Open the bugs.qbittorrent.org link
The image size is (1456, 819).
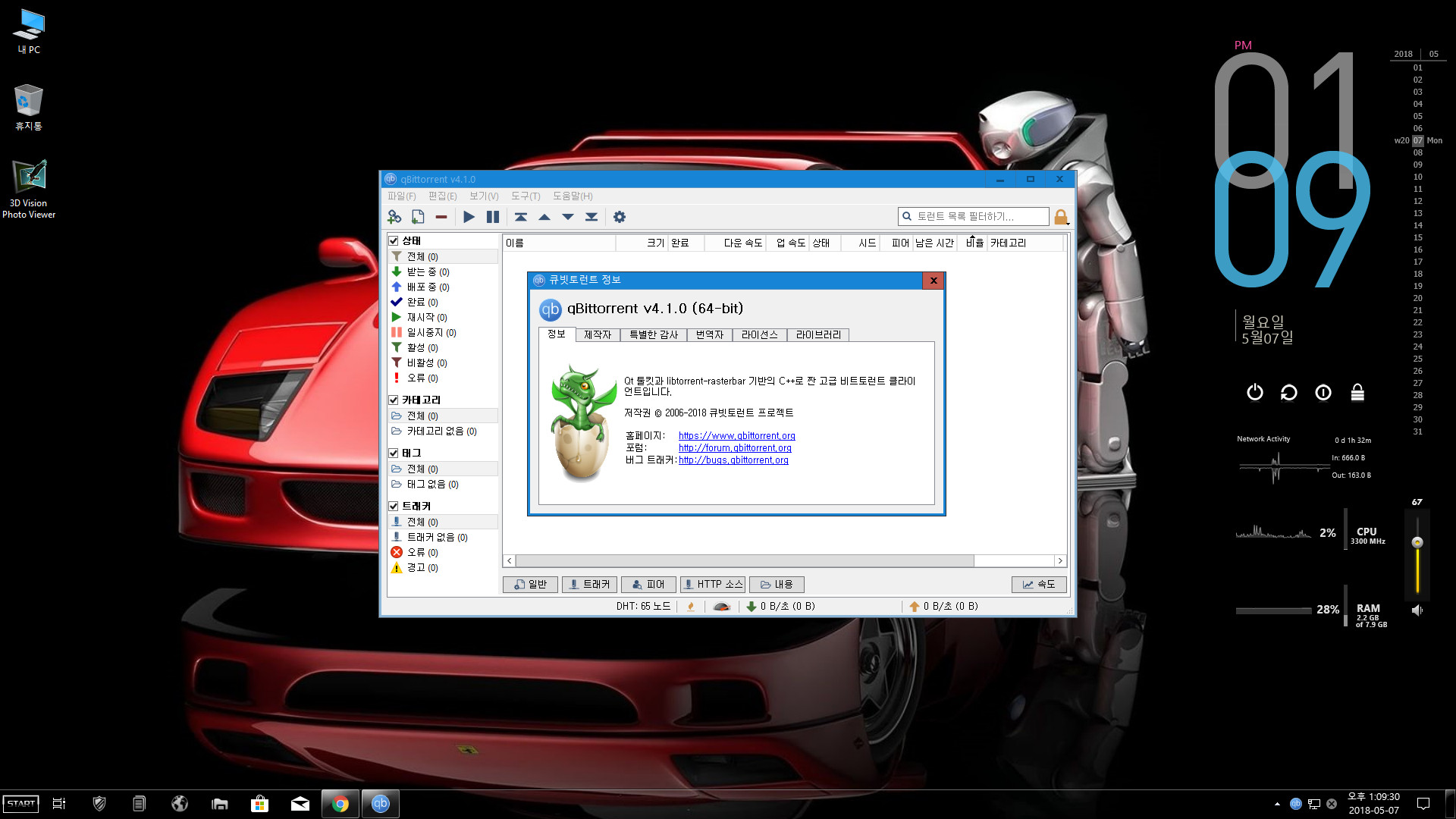pyautogui.click(x=733, y=460)
